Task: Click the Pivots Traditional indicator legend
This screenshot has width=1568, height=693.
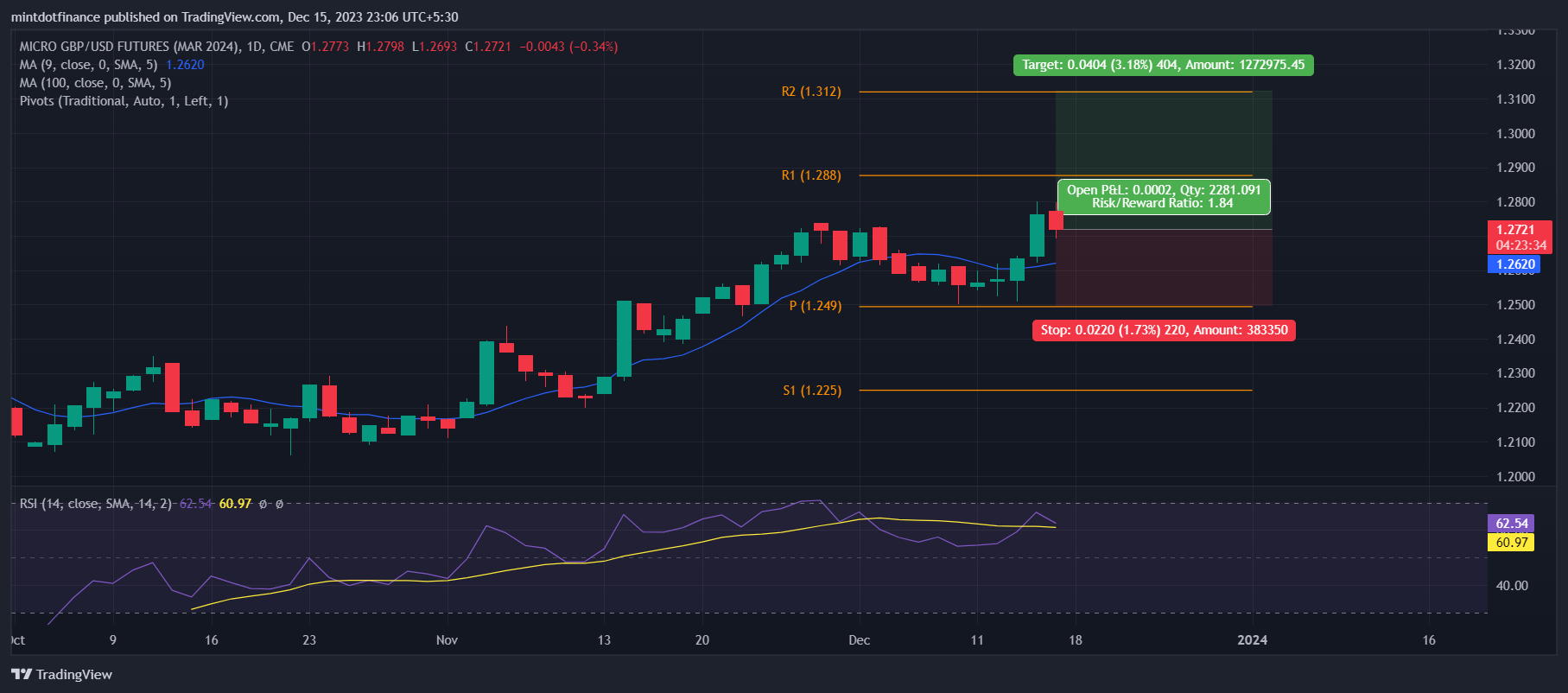Action: tap(124, 101)
